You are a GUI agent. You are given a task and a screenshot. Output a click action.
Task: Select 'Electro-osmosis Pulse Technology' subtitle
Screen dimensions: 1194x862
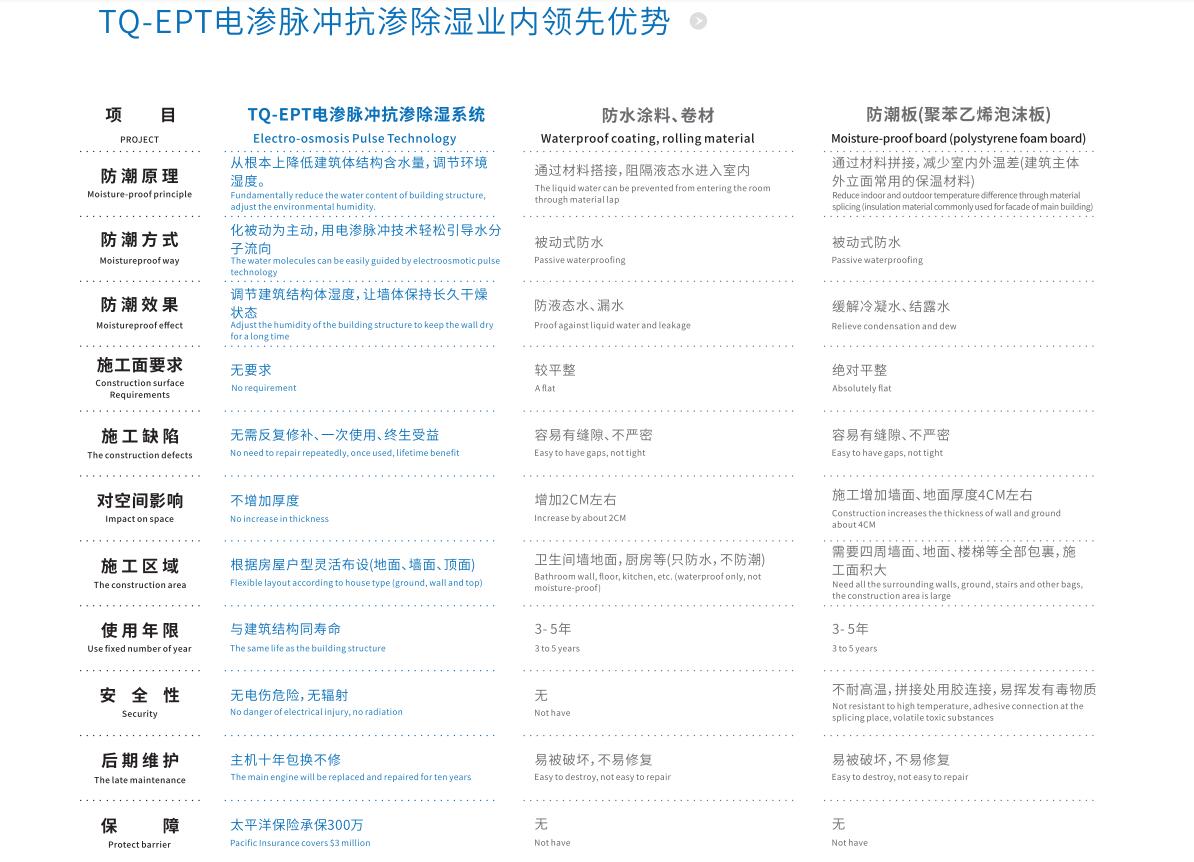click(355, 139)
